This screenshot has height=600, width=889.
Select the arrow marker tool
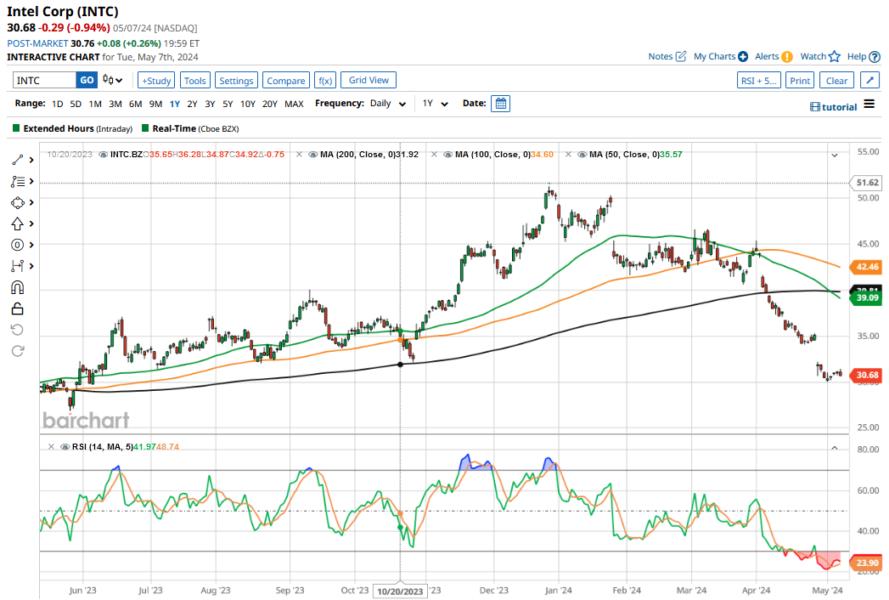click(17, 223)
